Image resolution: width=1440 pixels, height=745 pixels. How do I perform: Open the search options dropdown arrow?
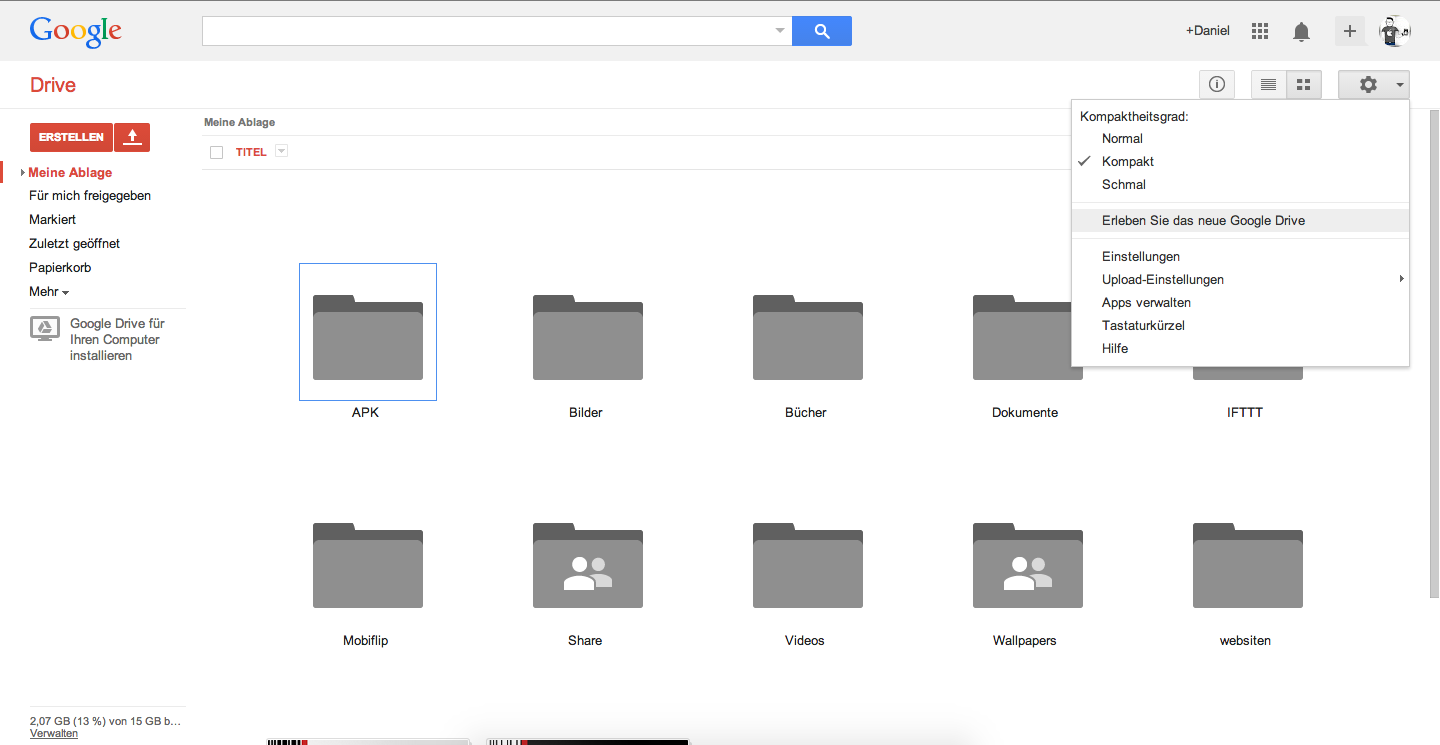coord(780,31)
